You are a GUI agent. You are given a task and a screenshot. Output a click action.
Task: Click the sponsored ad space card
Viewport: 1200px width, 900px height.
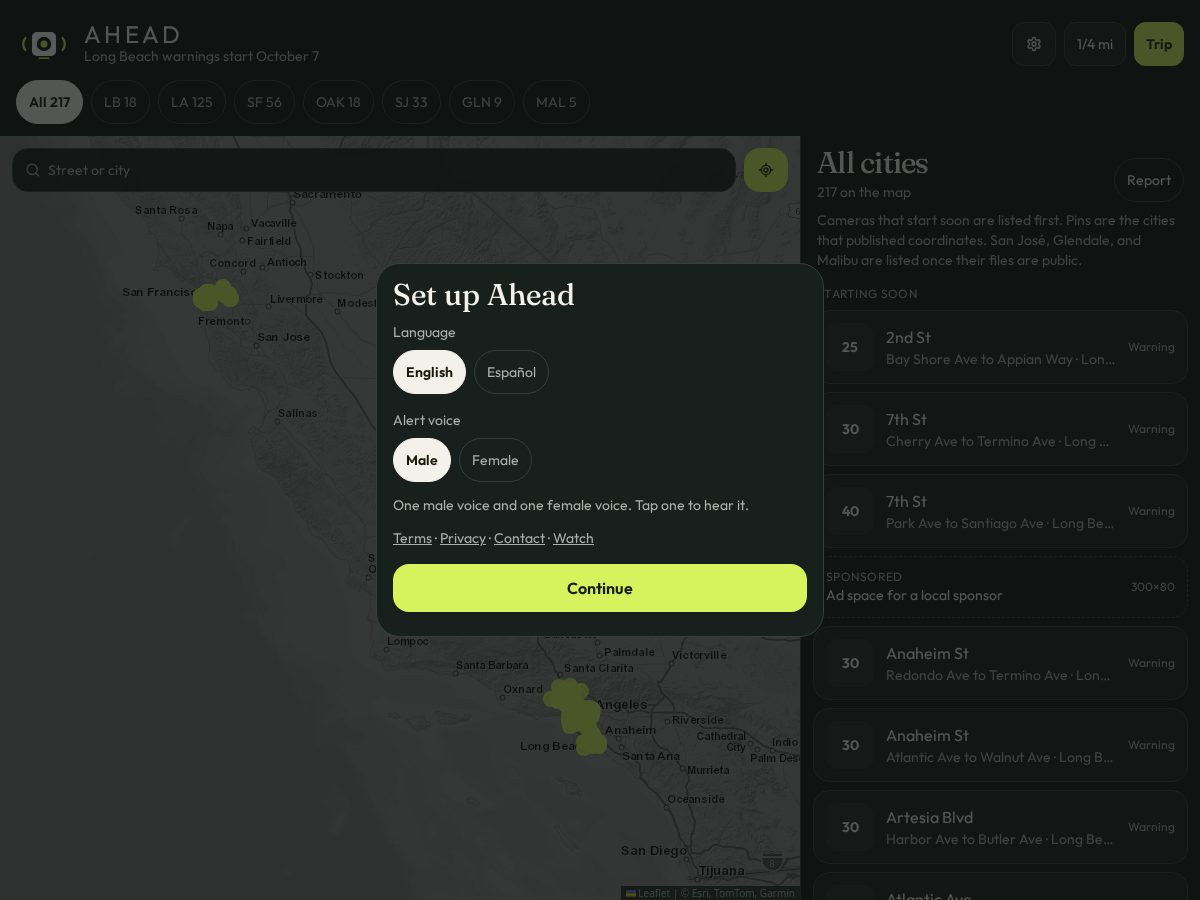[1000, 587]
